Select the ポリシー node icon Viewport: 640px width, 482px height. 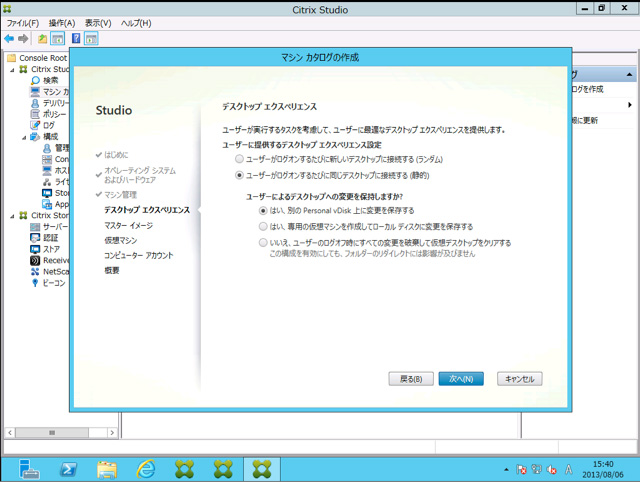tap(36, 114)
